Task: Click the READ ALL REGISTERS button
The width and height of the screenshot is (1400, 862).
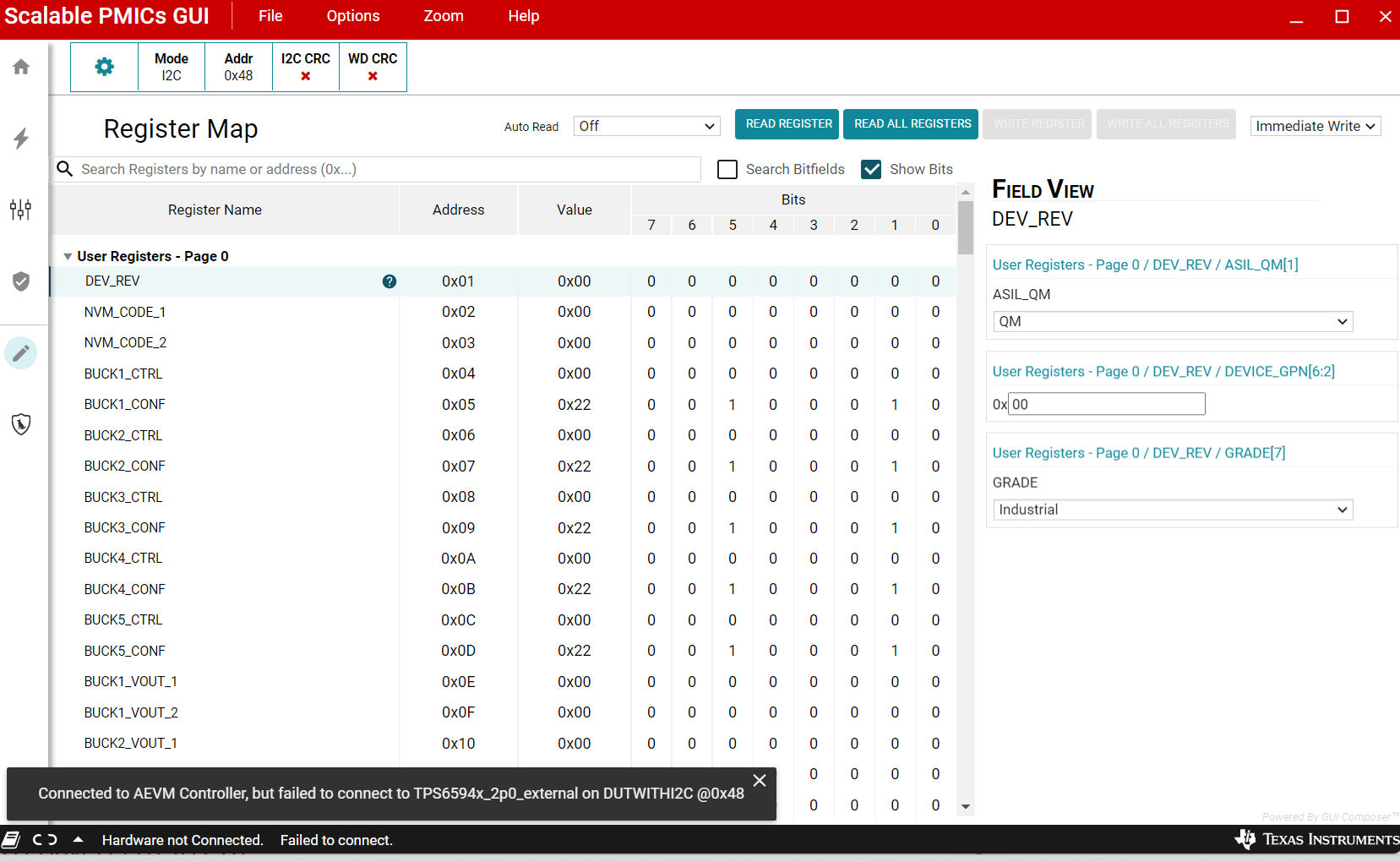Action: (x=911, y=124)
